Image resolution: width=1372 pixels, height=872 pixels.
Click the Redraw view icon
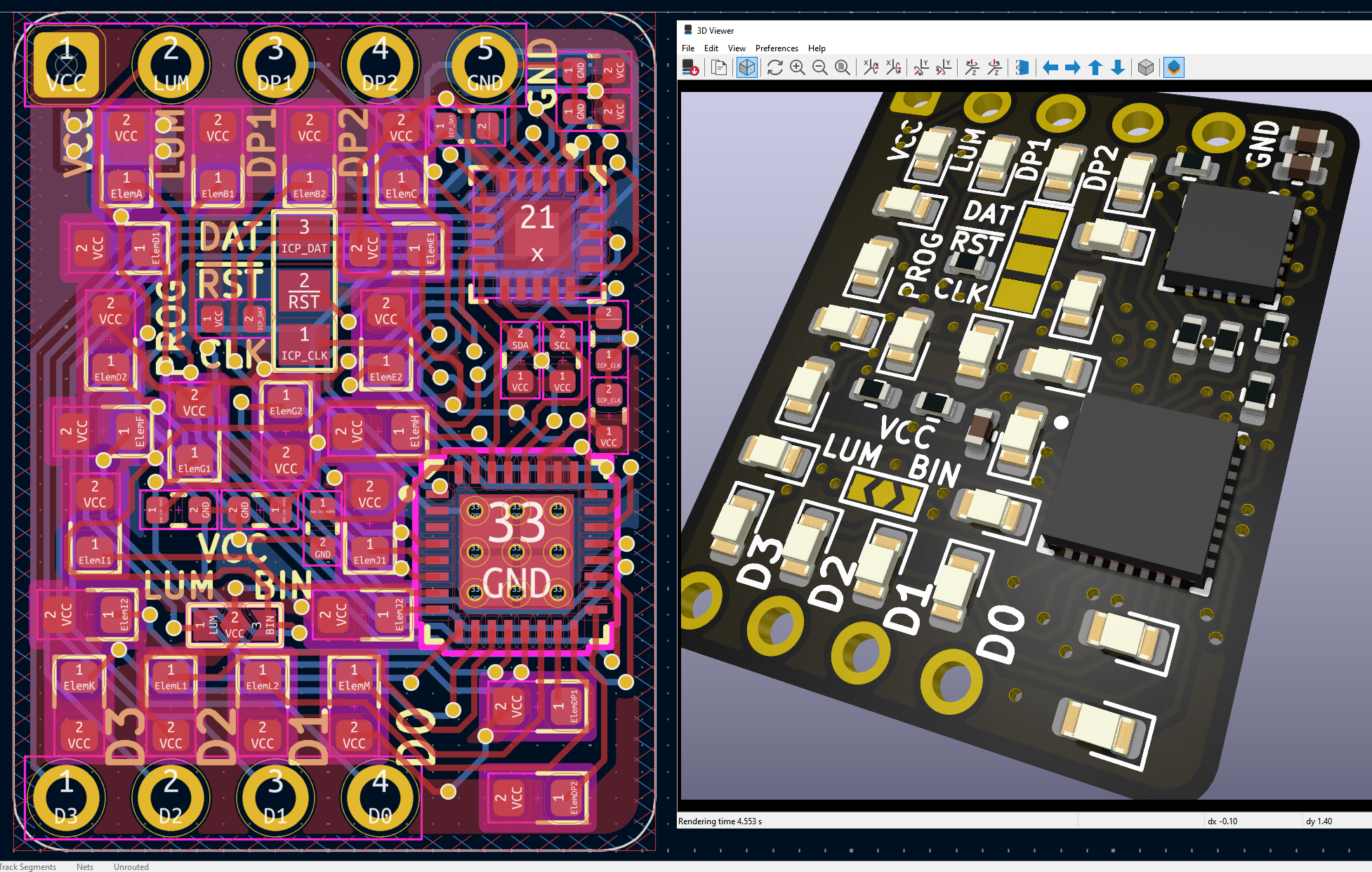click(x=774, y=67)
